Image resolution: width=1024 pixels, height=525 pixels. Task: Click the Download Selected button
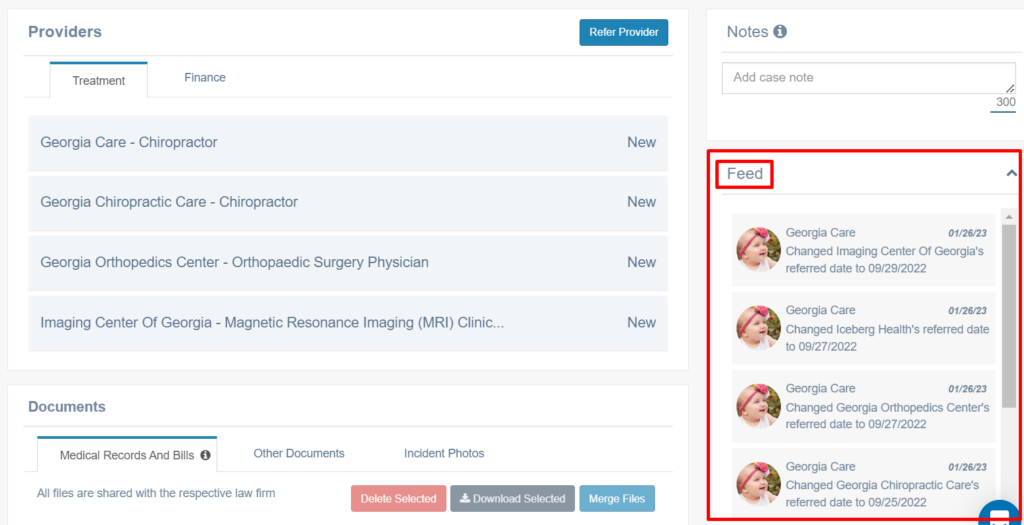tap(512, 498)
